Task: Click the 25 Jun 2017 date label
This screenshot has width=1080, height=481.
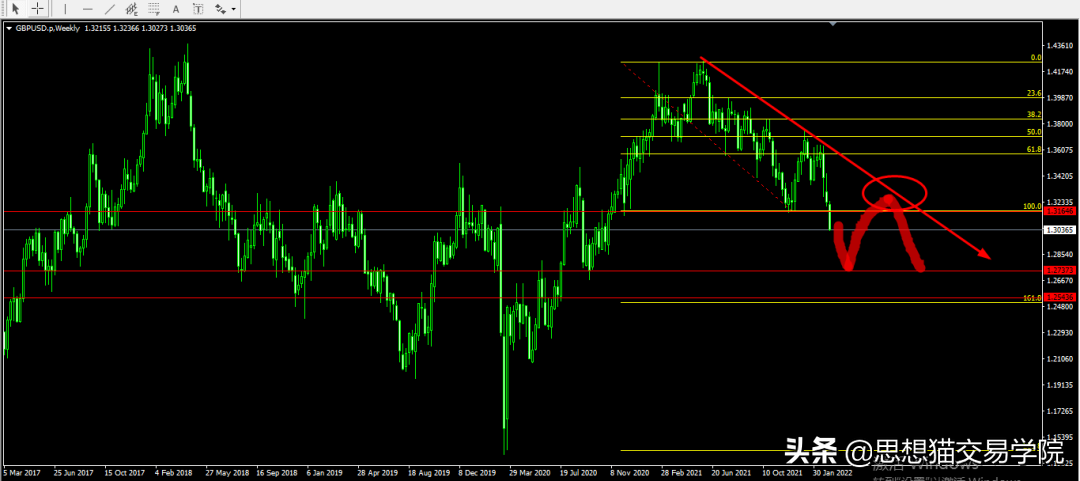Action: (x=72, y=473)
